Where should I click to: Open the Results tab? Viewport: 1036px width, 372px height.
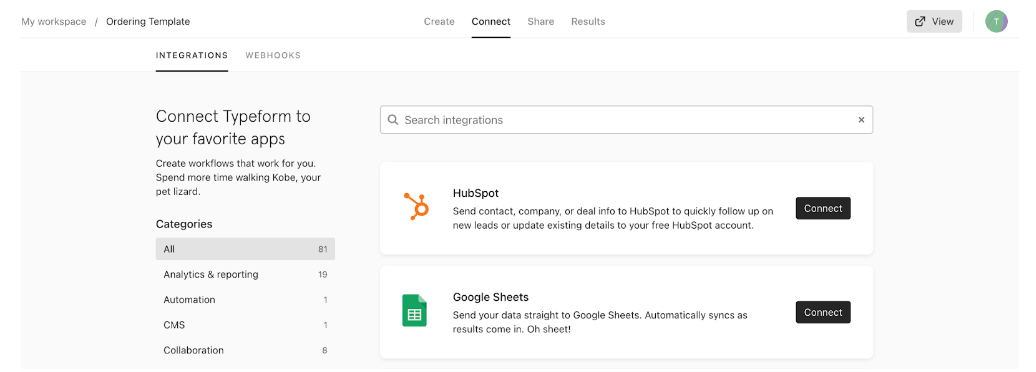point(588,21)
